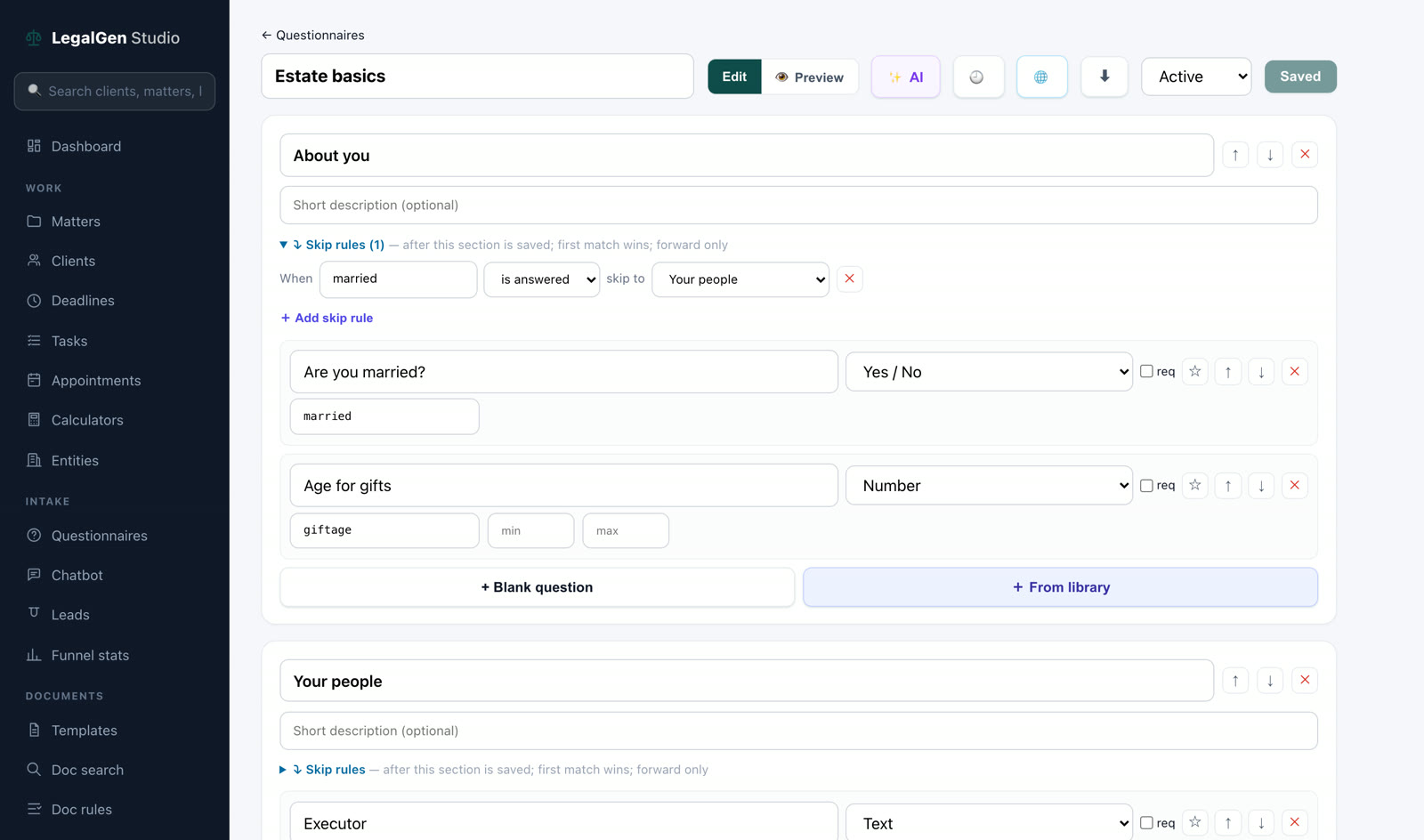Click the download arrow icon button
The image size is (1424, 840).
(1104, 77)
